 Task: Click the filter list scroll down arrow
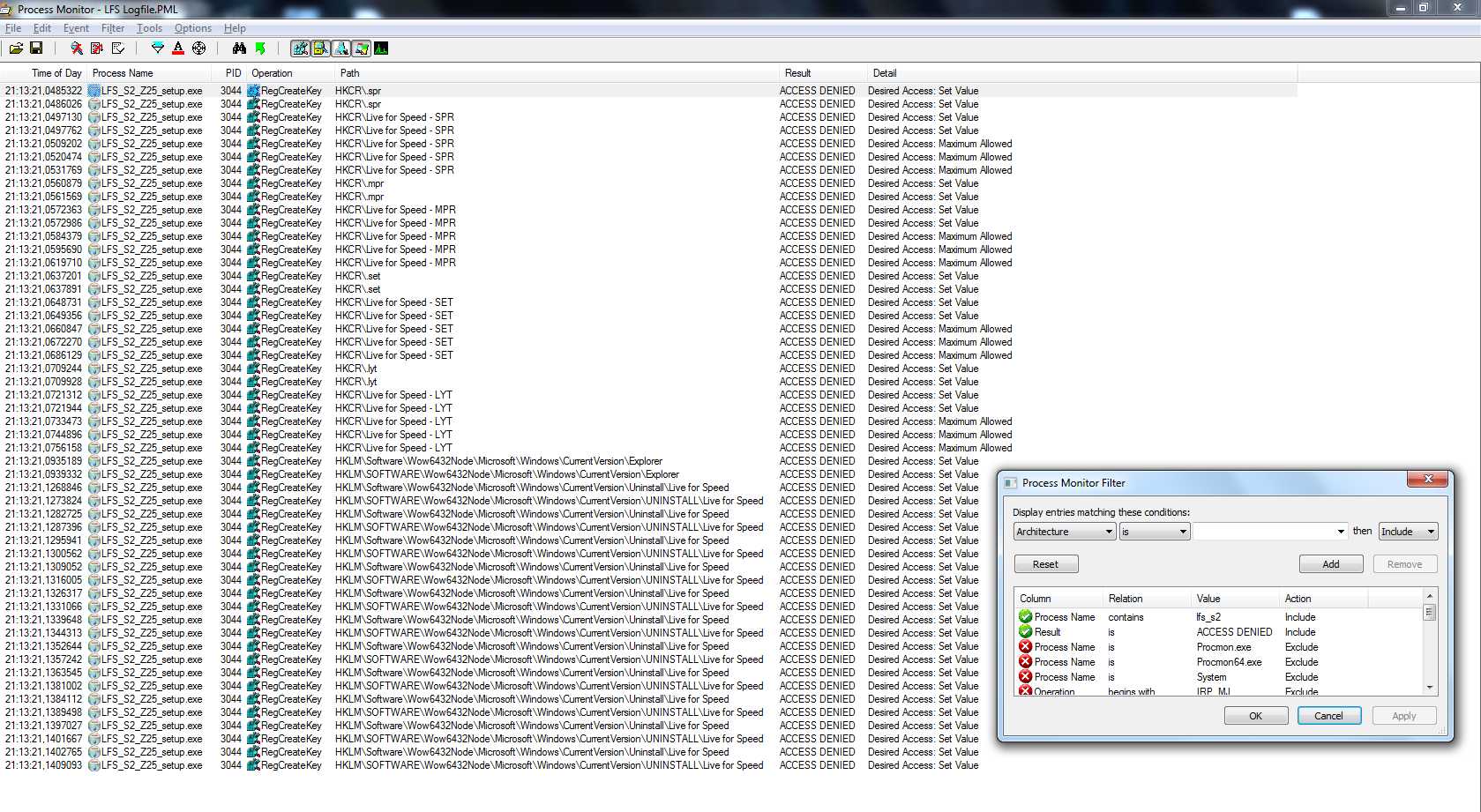1430,688
